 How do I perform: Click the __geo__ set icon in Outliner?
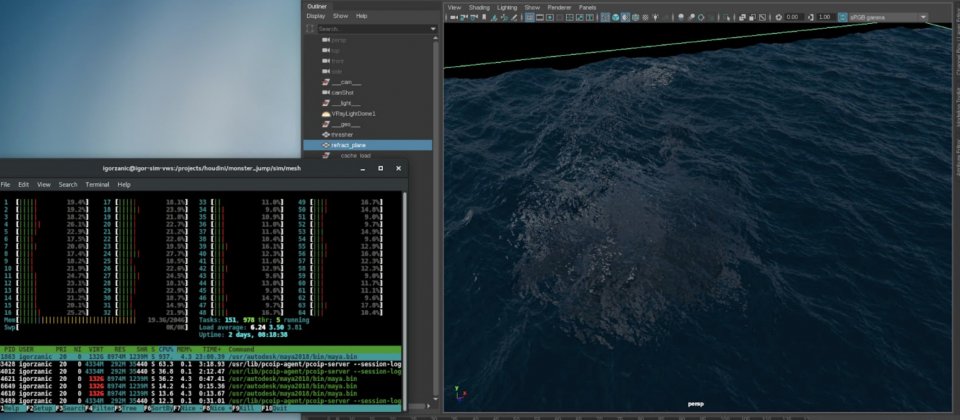326,124
